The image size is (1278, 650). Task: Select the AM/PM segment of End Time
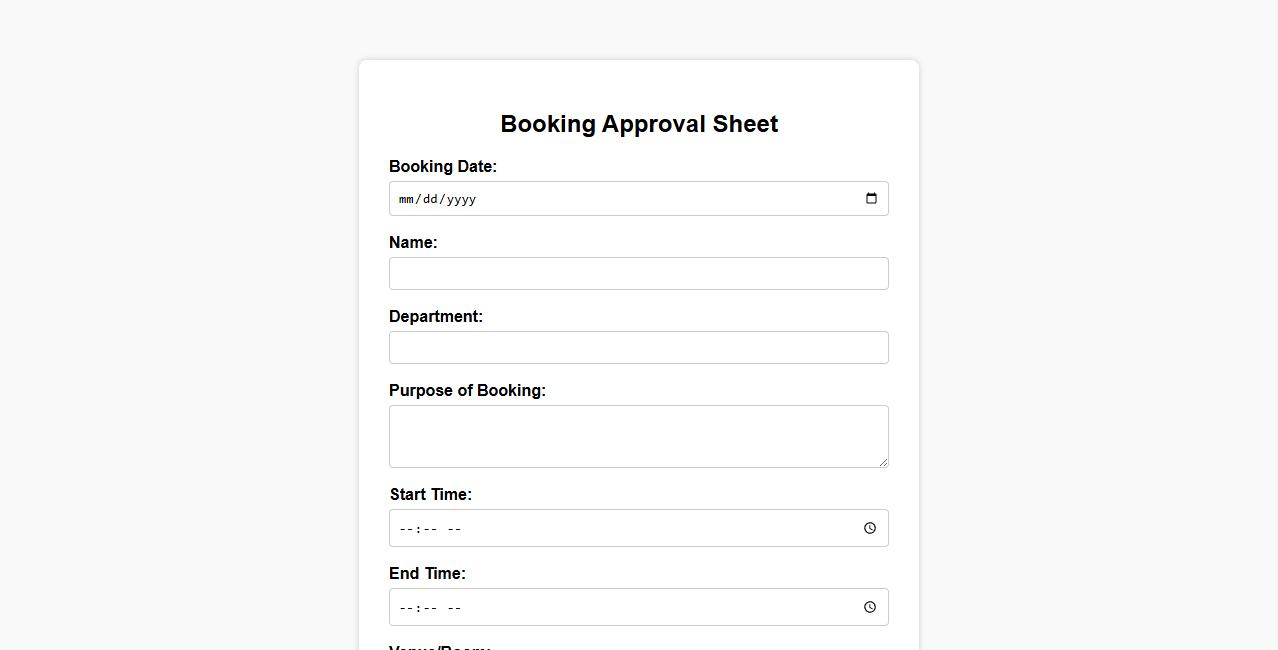coord(454,608)
